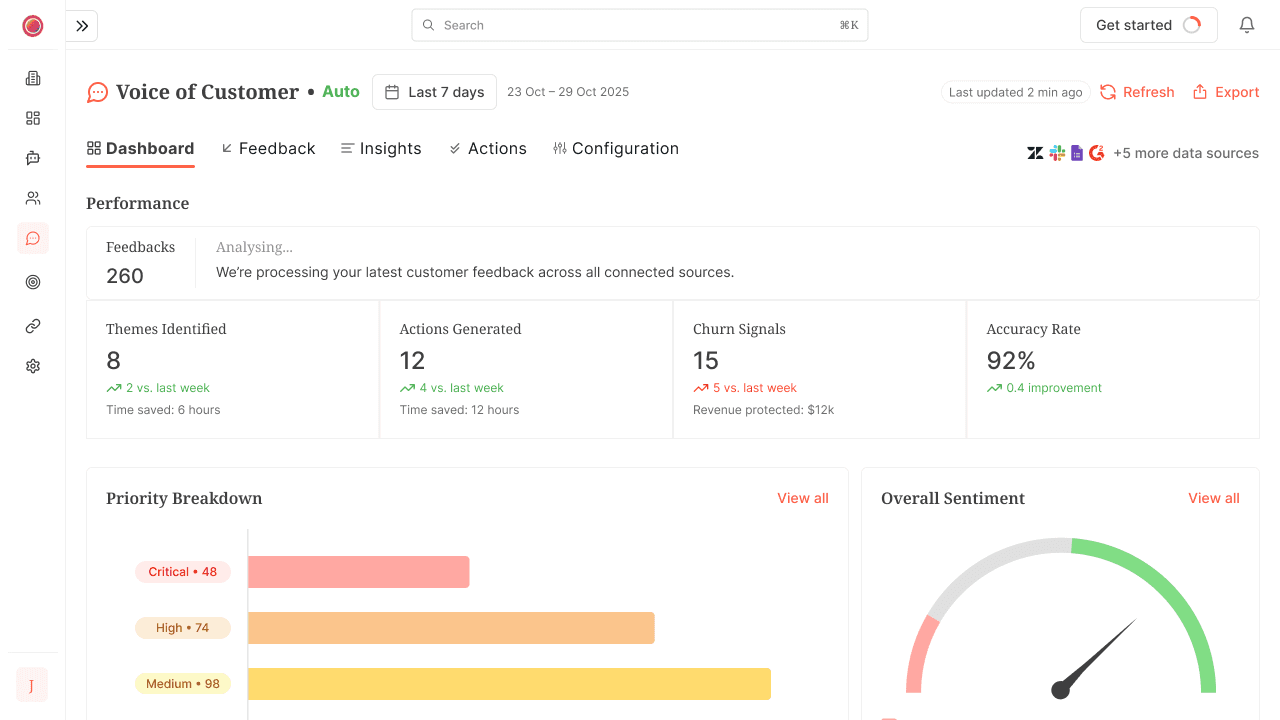Click the Refresh button
The height and width of the screenshot is (720, 1280).
pyautogui.click(x=1137, y=92)
